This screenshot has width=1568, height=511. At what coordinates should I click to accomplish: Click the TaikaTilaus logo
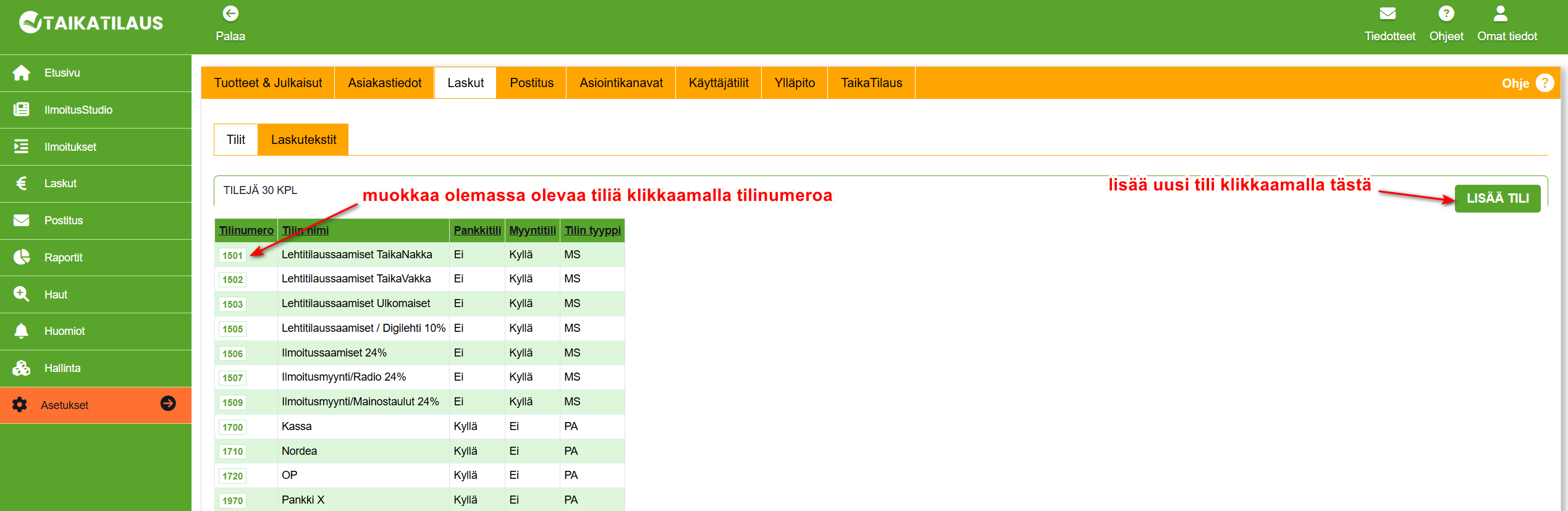91,23
